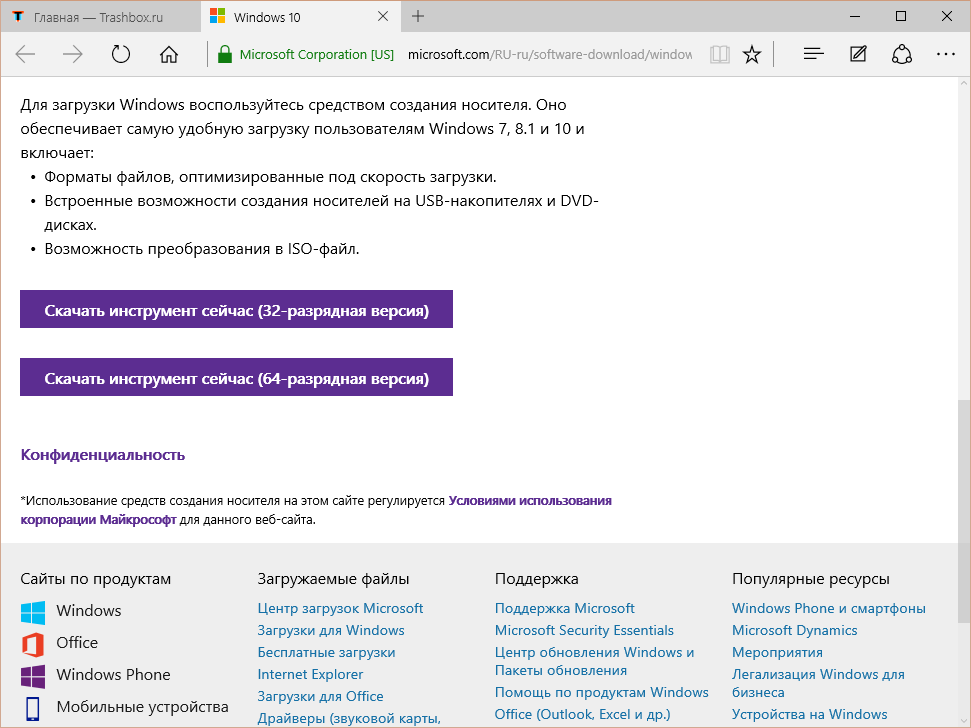Open Мероприятия link
971x728 pixels.
pos(777,652)
